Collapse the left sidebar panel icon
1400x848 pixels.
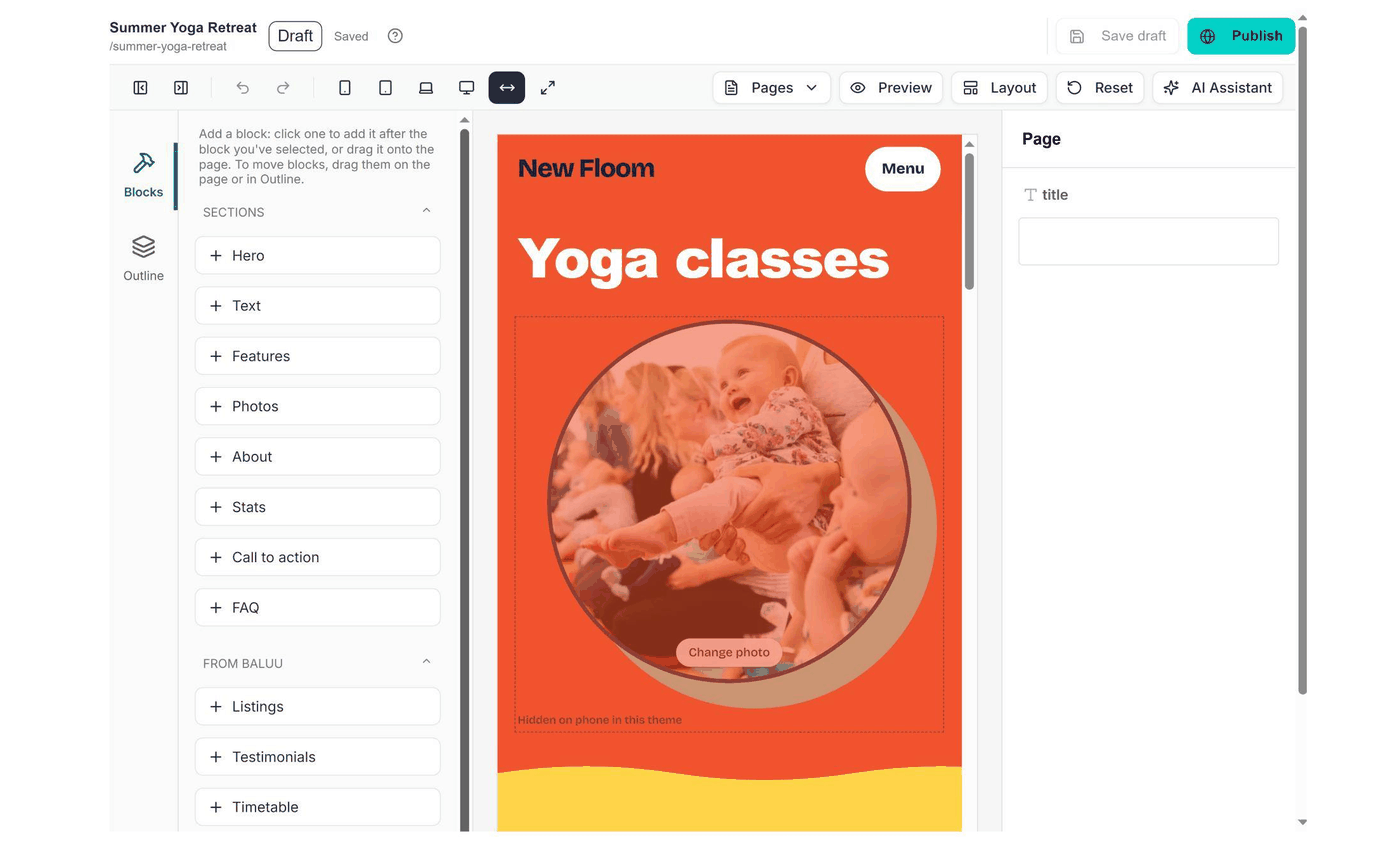[x=140, y=88]
